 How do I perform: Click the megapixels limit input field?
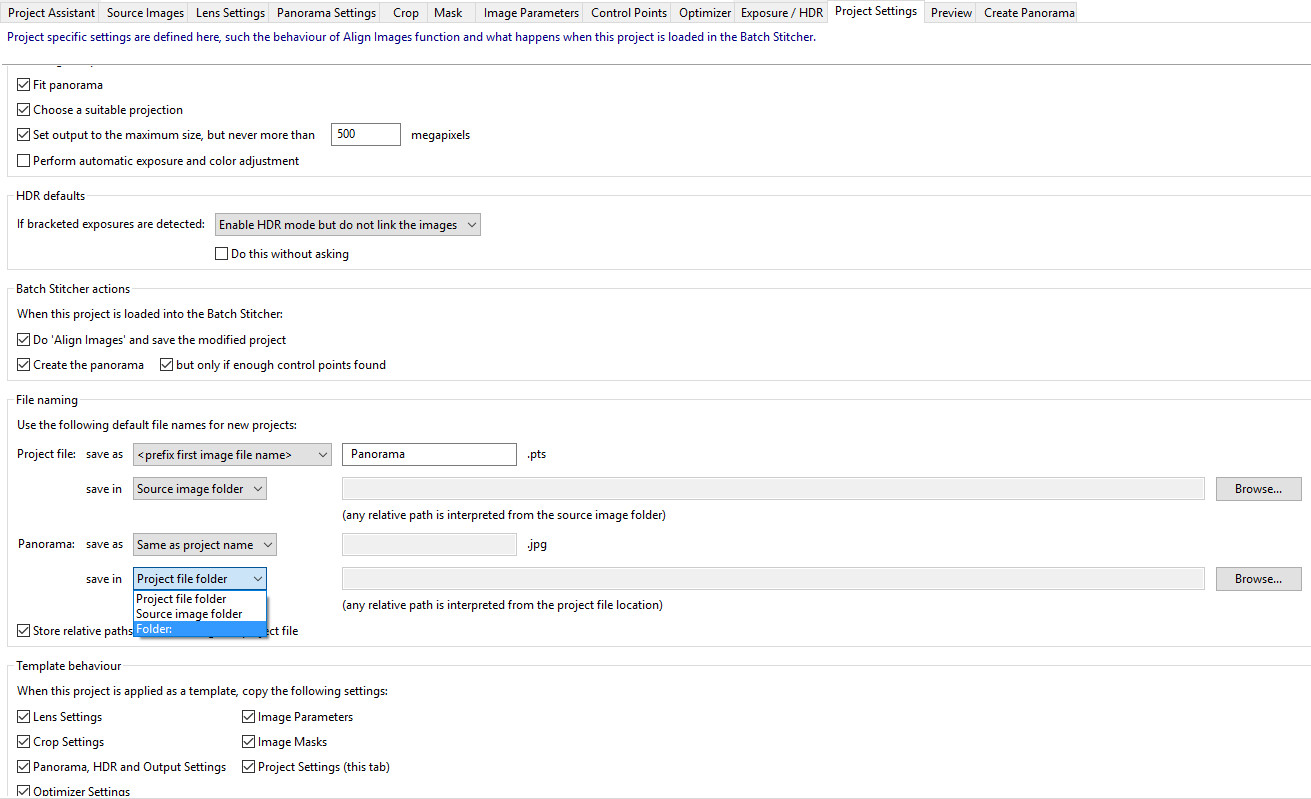(x=365, y=134)
